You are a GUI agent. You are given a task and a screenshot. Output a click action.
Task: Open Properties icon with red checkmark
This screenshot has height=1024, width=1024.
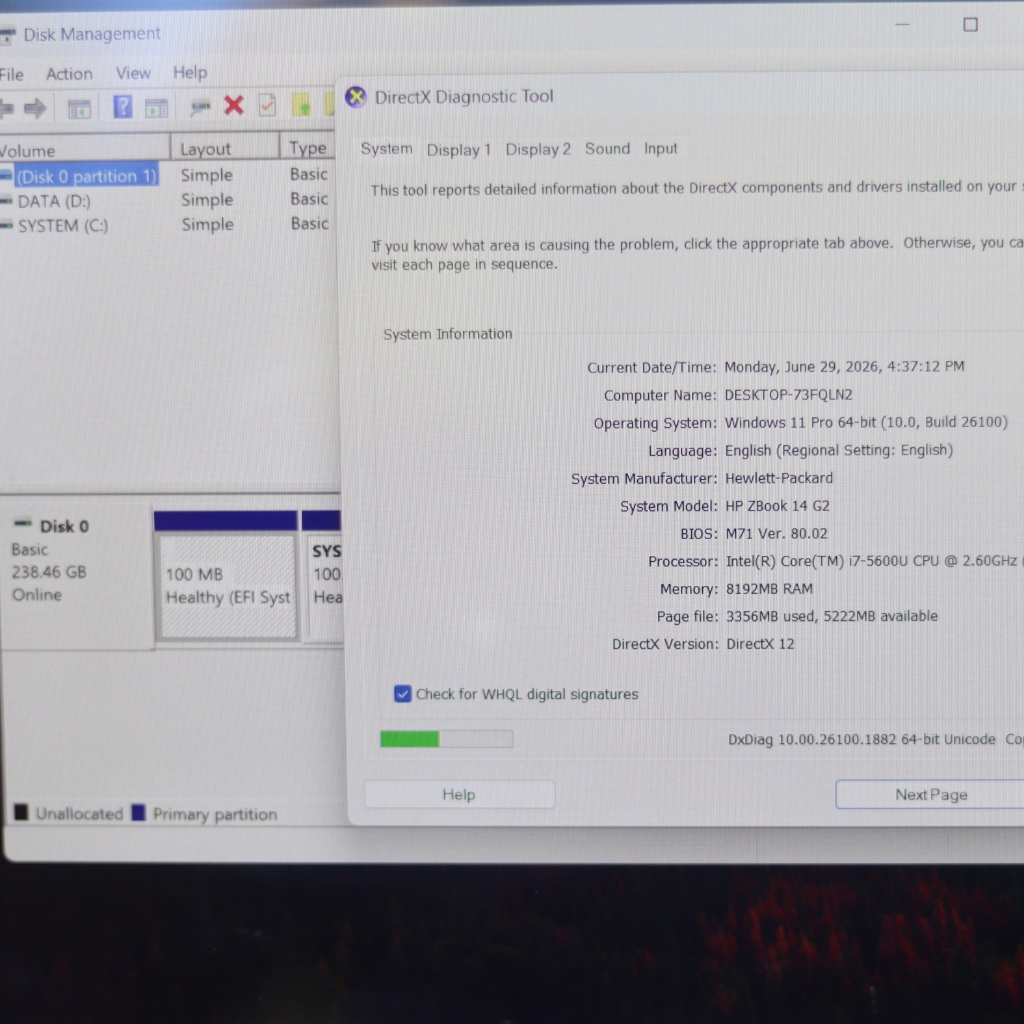267,105
